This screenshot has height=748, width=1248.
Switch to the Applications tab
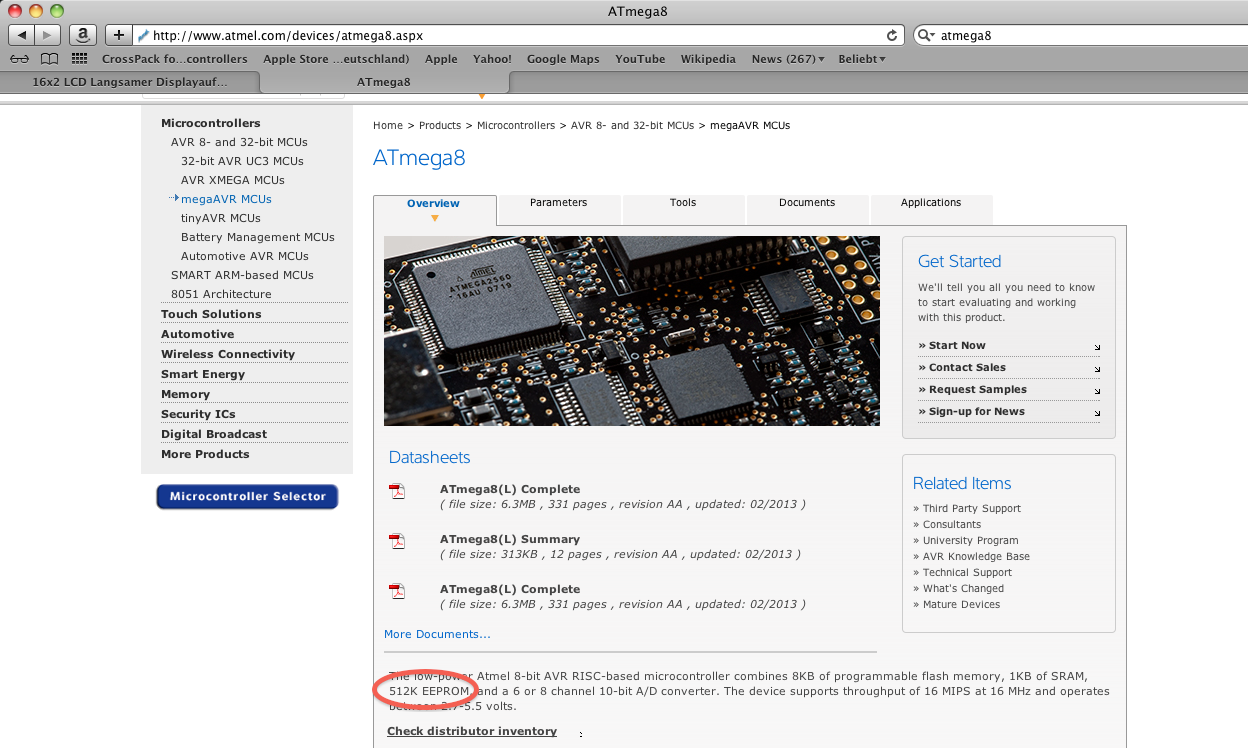tap(931, 208)
